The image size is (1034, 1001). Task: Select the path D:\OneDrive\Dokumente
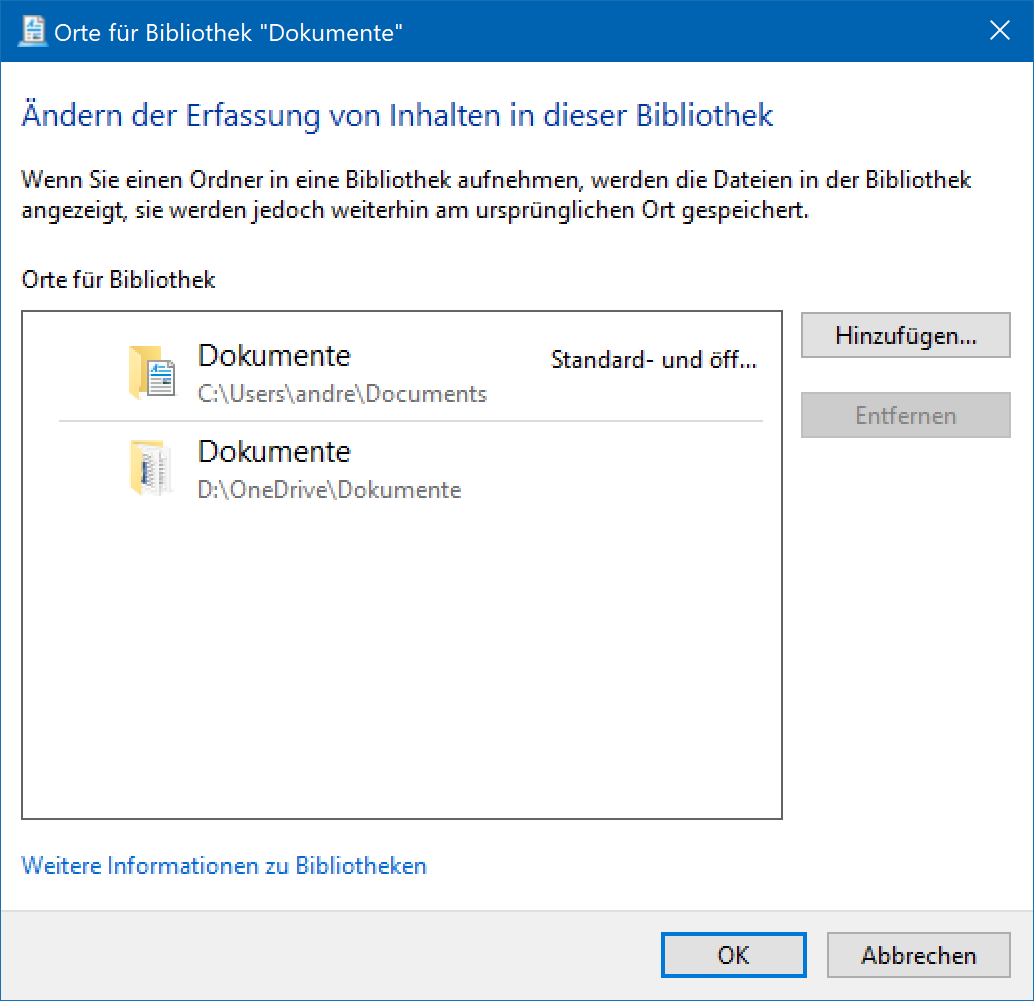pyautogui.click(x=330, y=490)
